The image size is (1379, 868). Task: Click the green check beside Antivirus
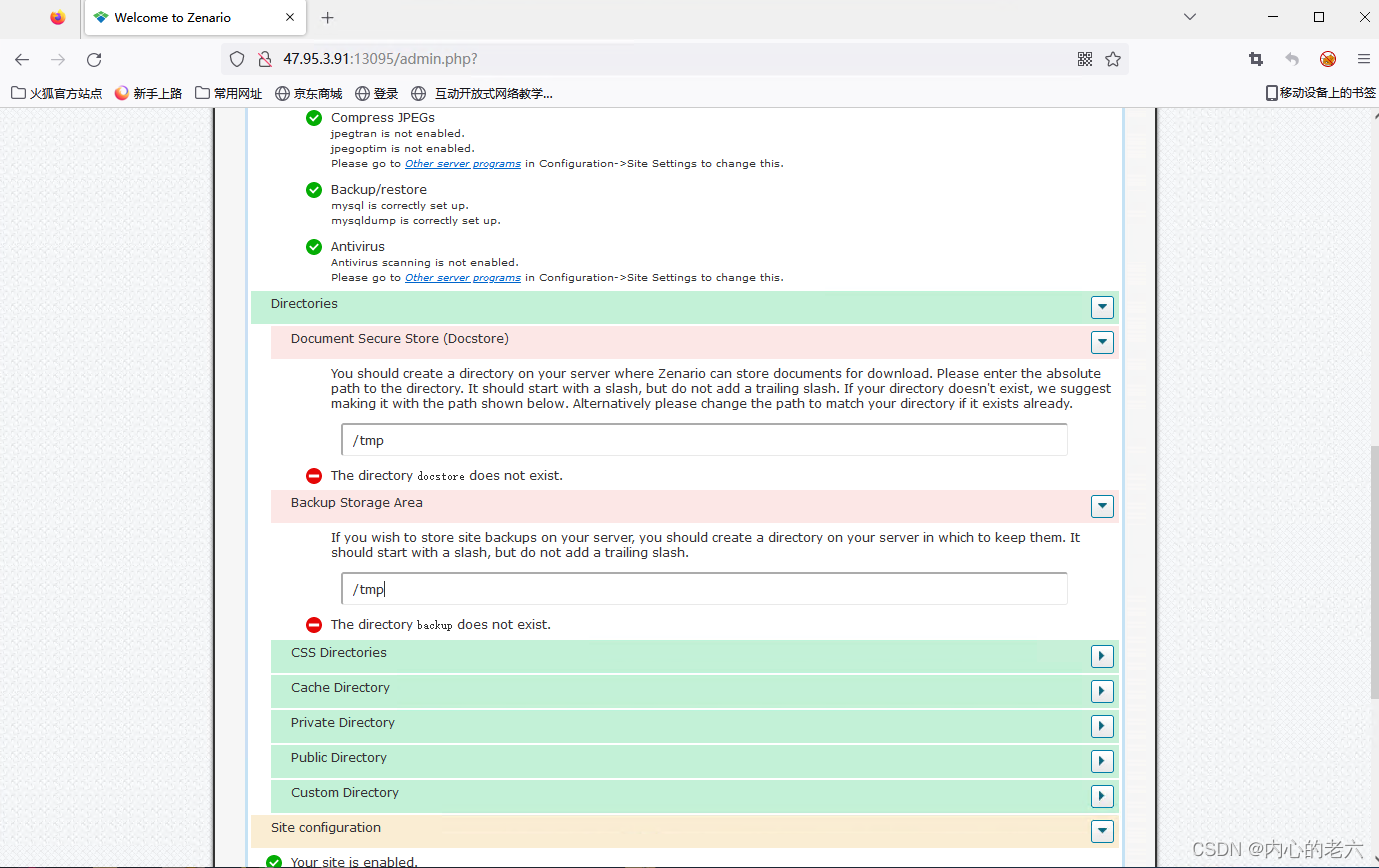(x=314, y=247)
